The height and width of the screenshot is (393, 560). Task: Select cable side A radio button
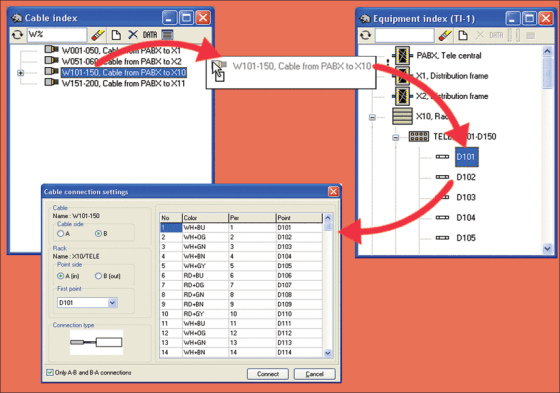point(60,234)
